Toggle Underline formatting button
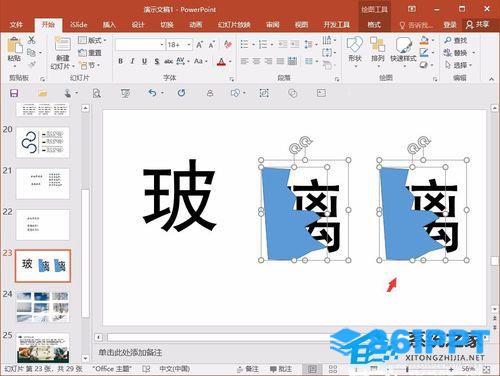 [144, 61]
